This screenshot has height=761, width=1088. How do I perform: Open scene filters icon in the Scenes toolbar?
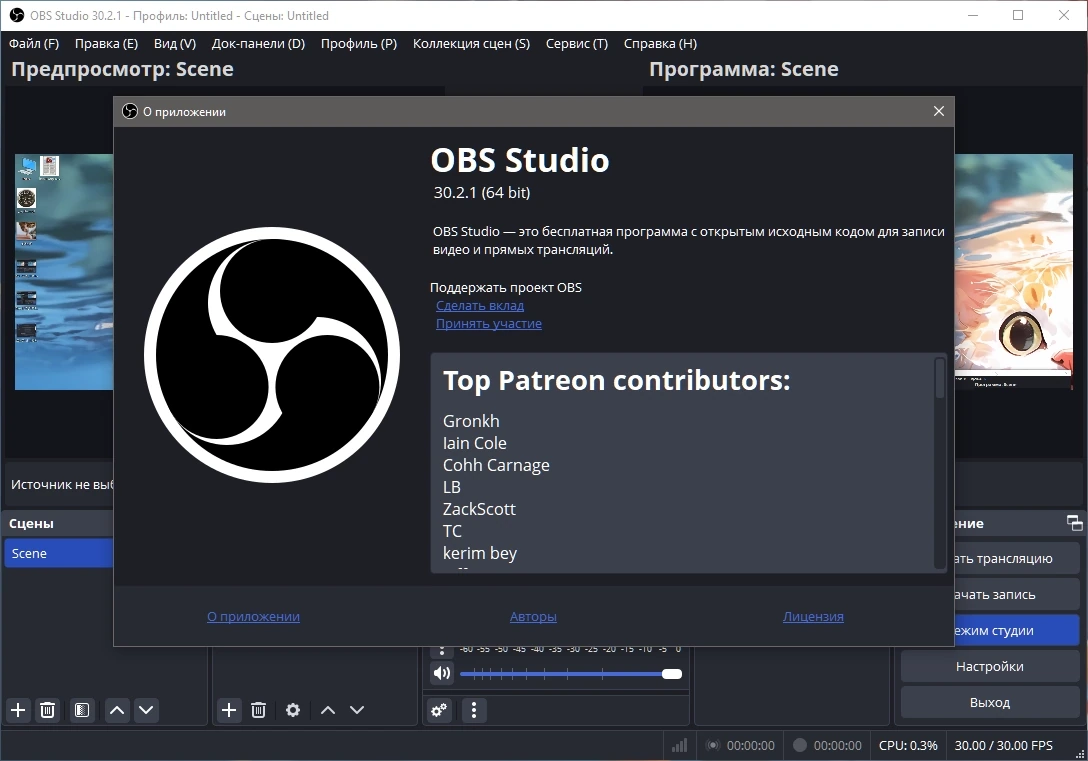click(82, 710)
